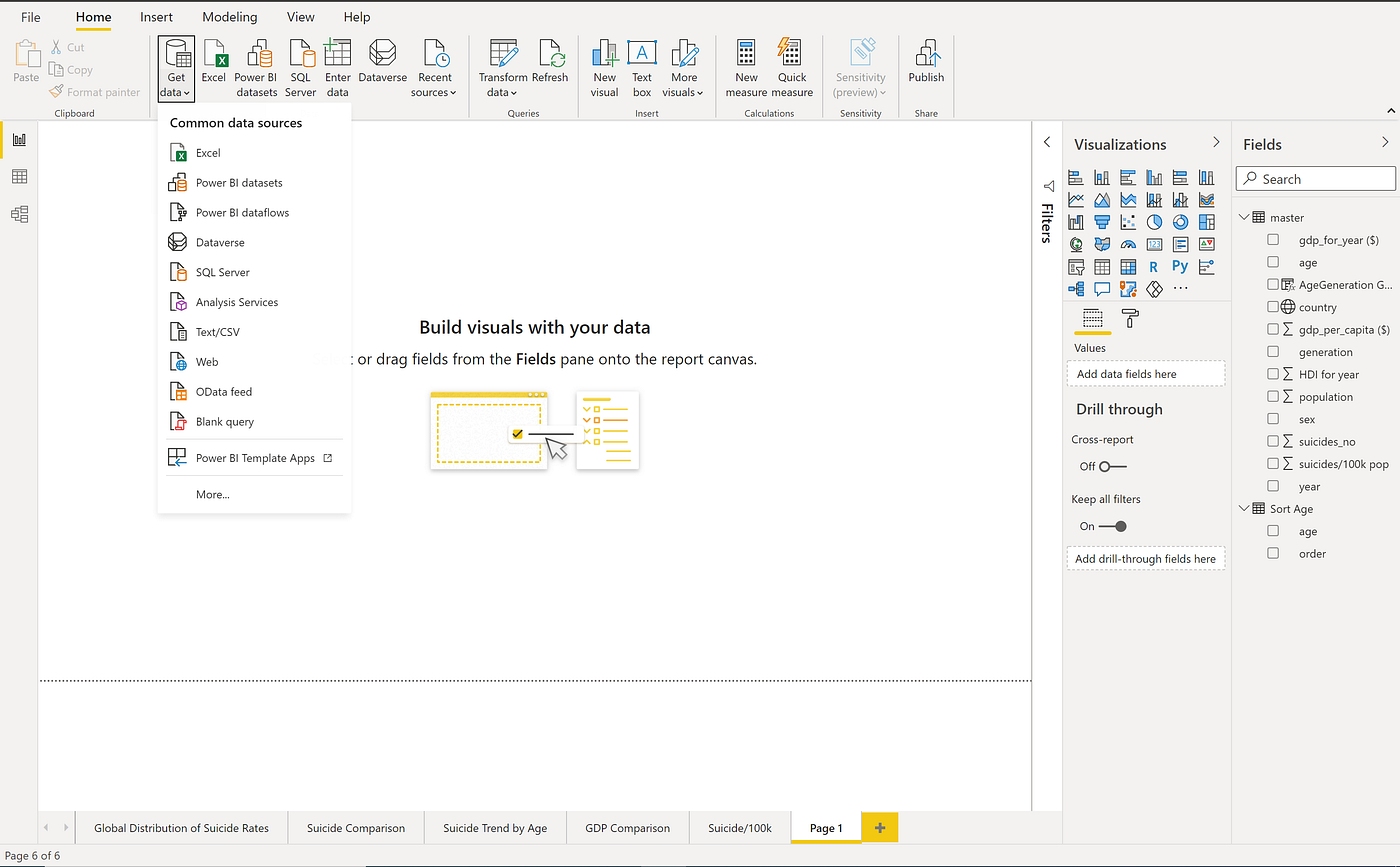Toggle Cross-report drill through on
This screenshot has width=1400, height=867.
pos(1113,466)
